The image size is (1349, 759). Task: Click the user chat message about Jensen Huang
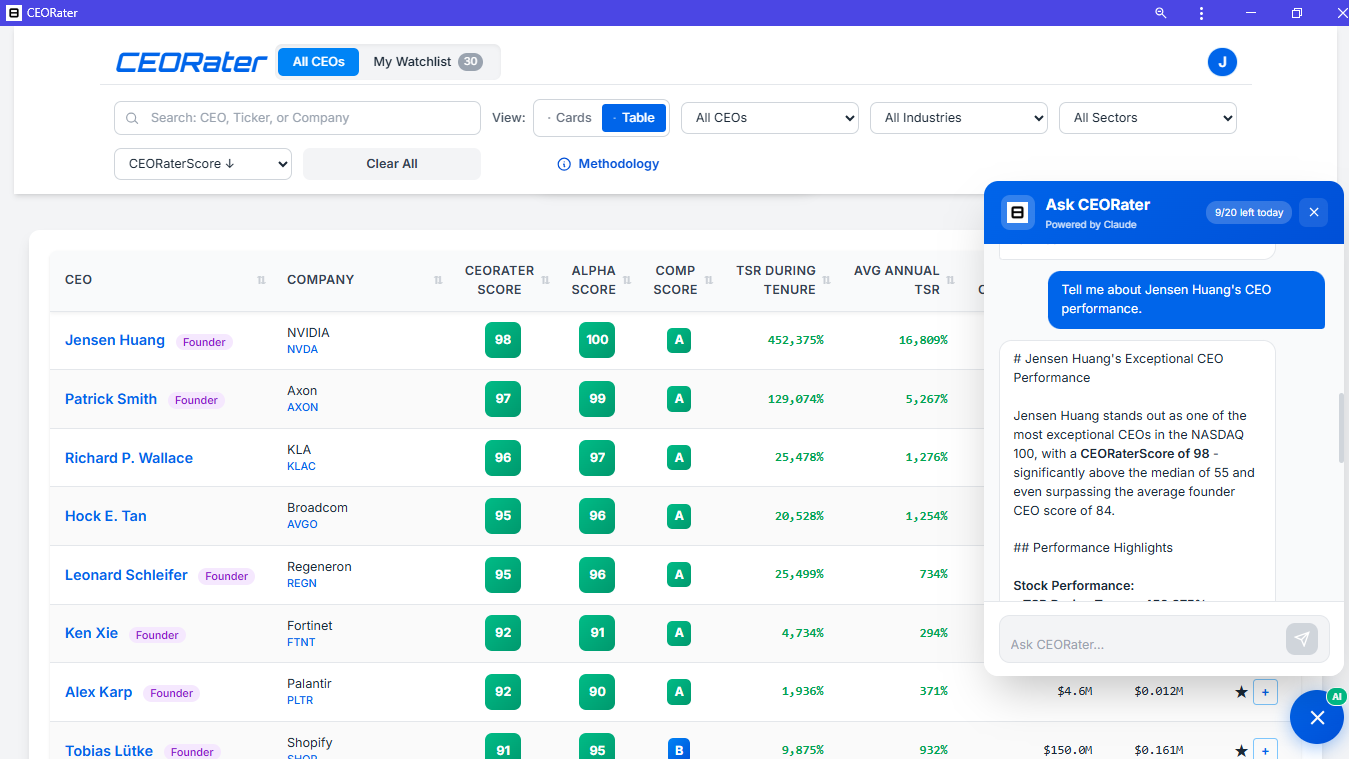click(1186, 299)
